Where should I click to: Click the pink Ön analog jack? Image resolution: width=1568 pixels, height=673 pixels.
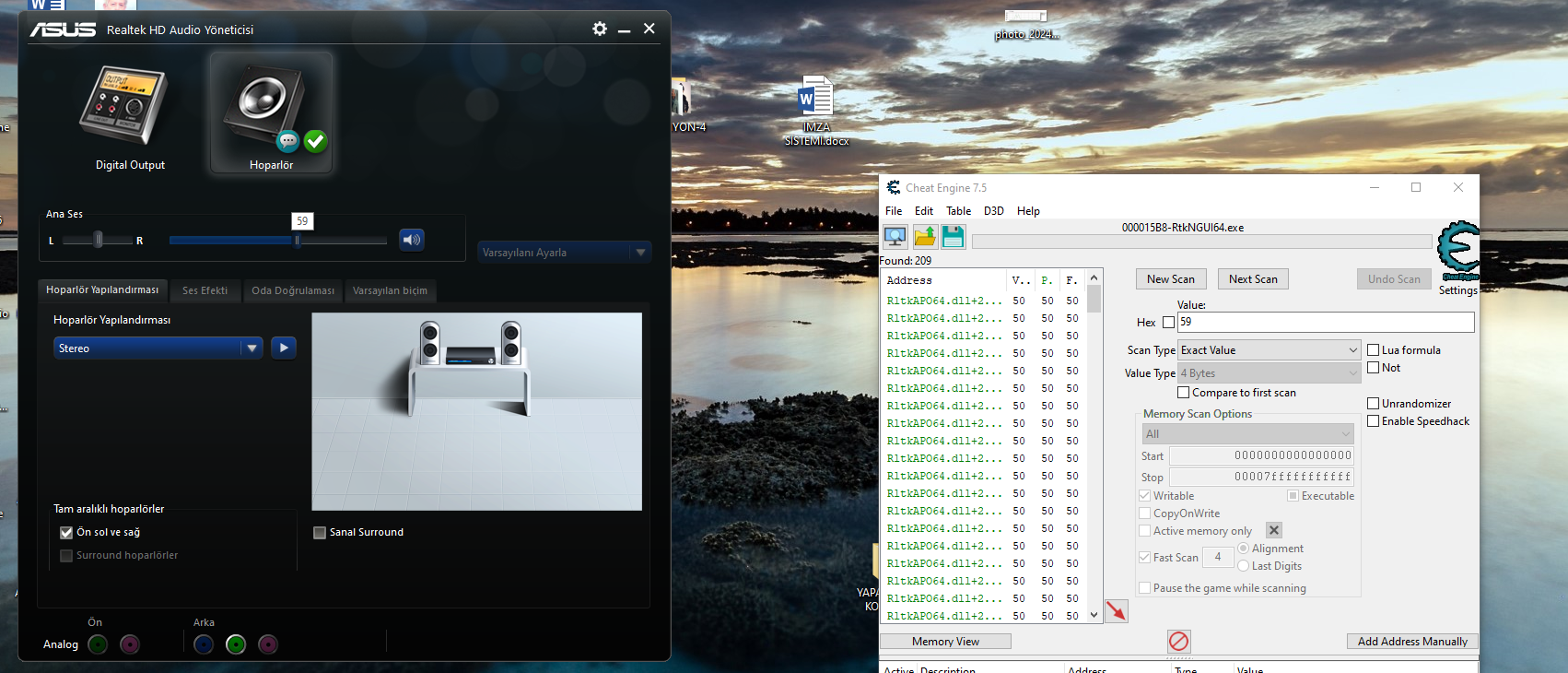point(130,644)
